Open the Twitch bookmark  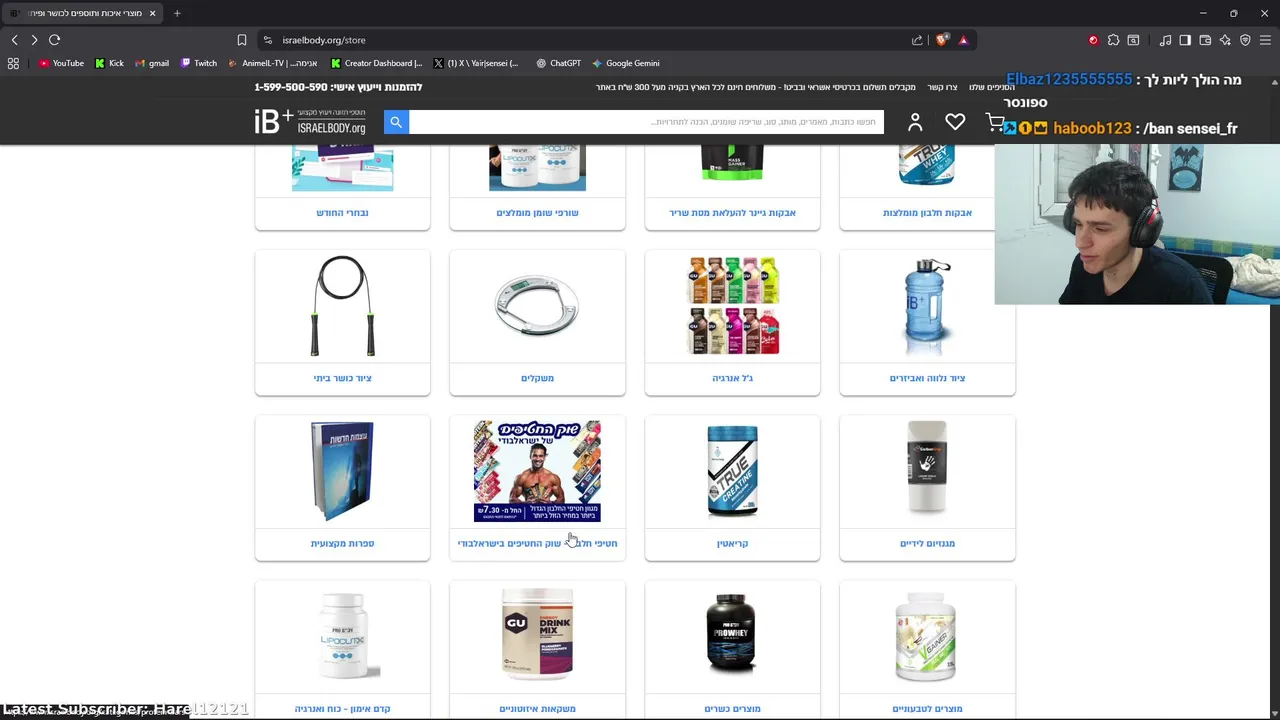pyautogui.click(x=199, y=63)
